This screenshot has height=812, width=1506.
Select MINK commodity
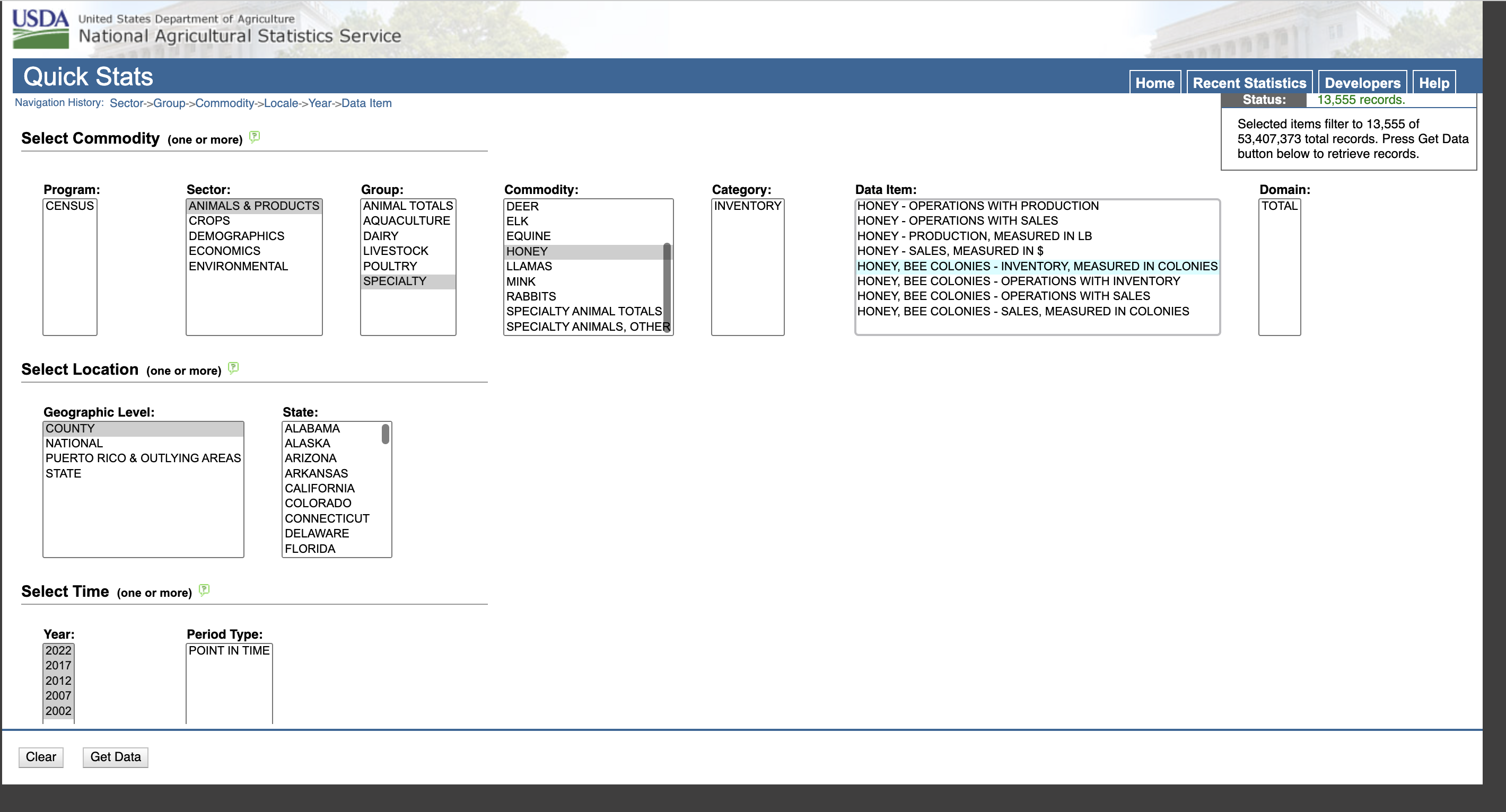(583, 281)
